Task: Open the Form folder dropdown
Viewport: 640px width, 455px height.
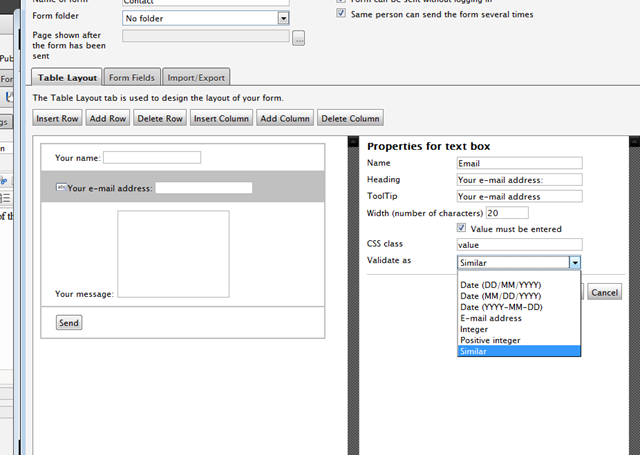Action: pyautogui.click(x=283, y=18)
